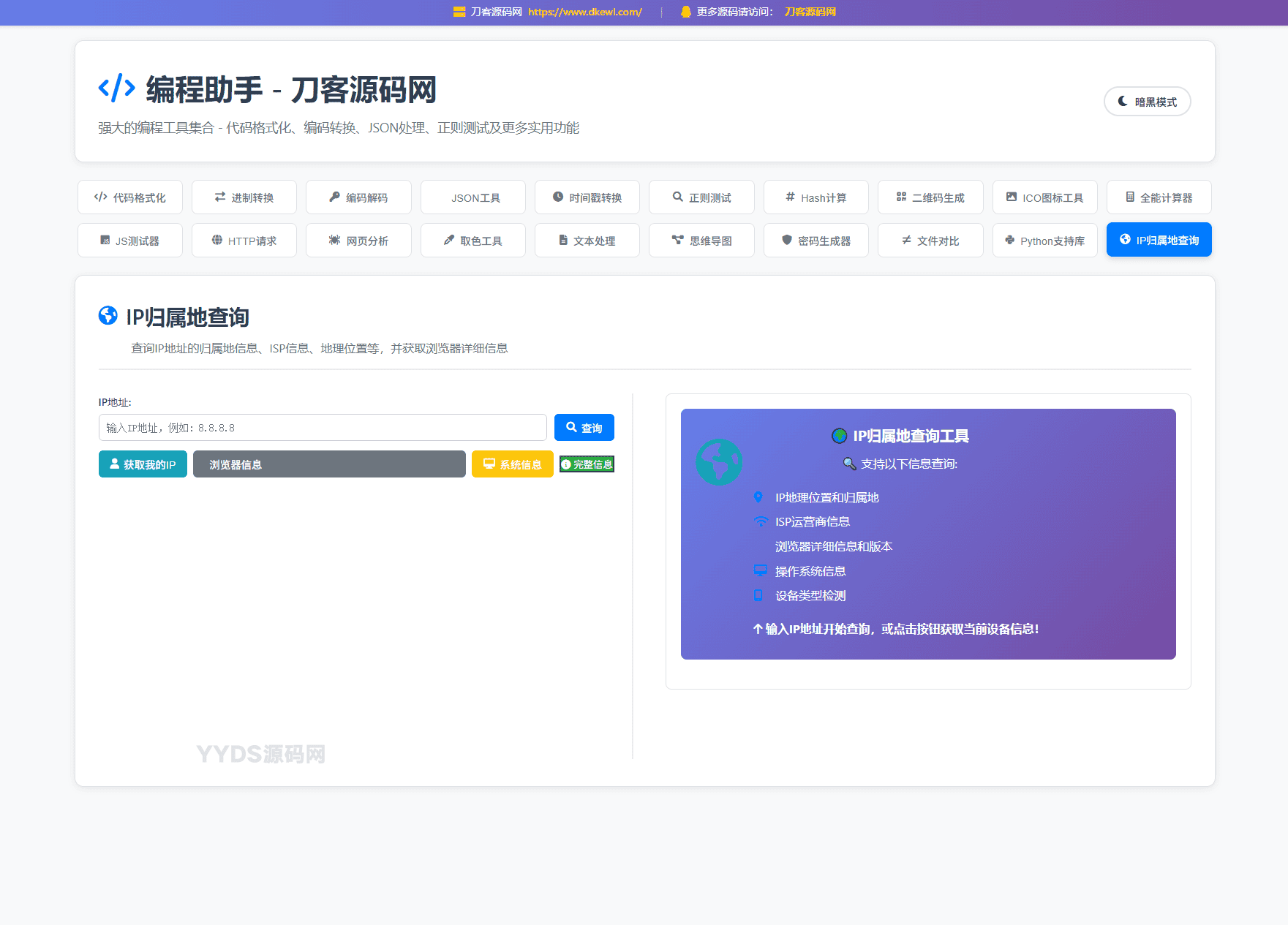Switch to the 全能计算器 tab
This screenshot has height=925, width=1288.
(1159, 197)
